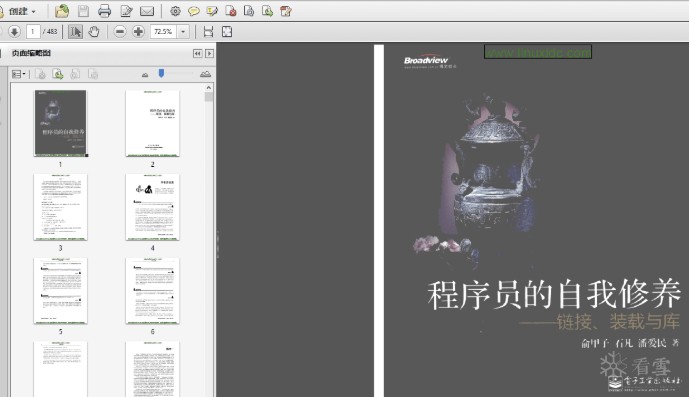This screenshot has width=689, height=397.
Task: Add a sticky note comment bubble
Action: [x=193, y=11]
